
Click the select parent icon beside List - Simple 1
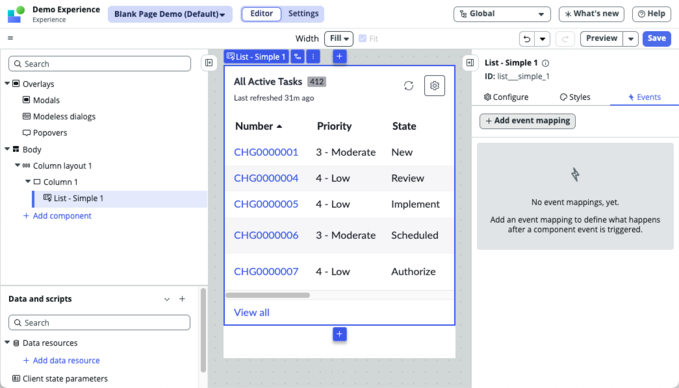[x=297, y=57]
